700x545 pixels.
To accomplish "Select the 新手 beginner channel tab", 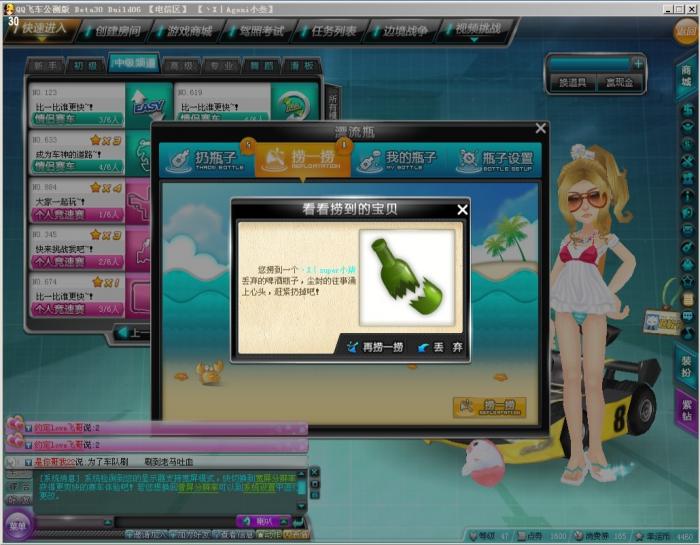I will click(45, 66).
